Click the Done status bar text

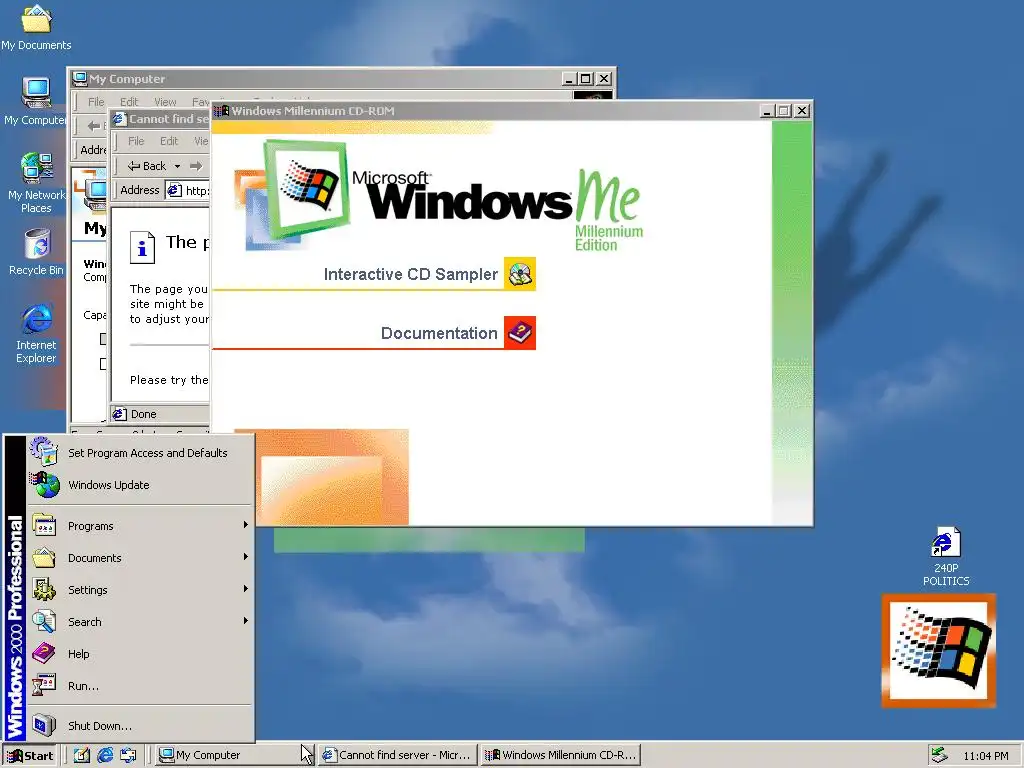(143, 414)
